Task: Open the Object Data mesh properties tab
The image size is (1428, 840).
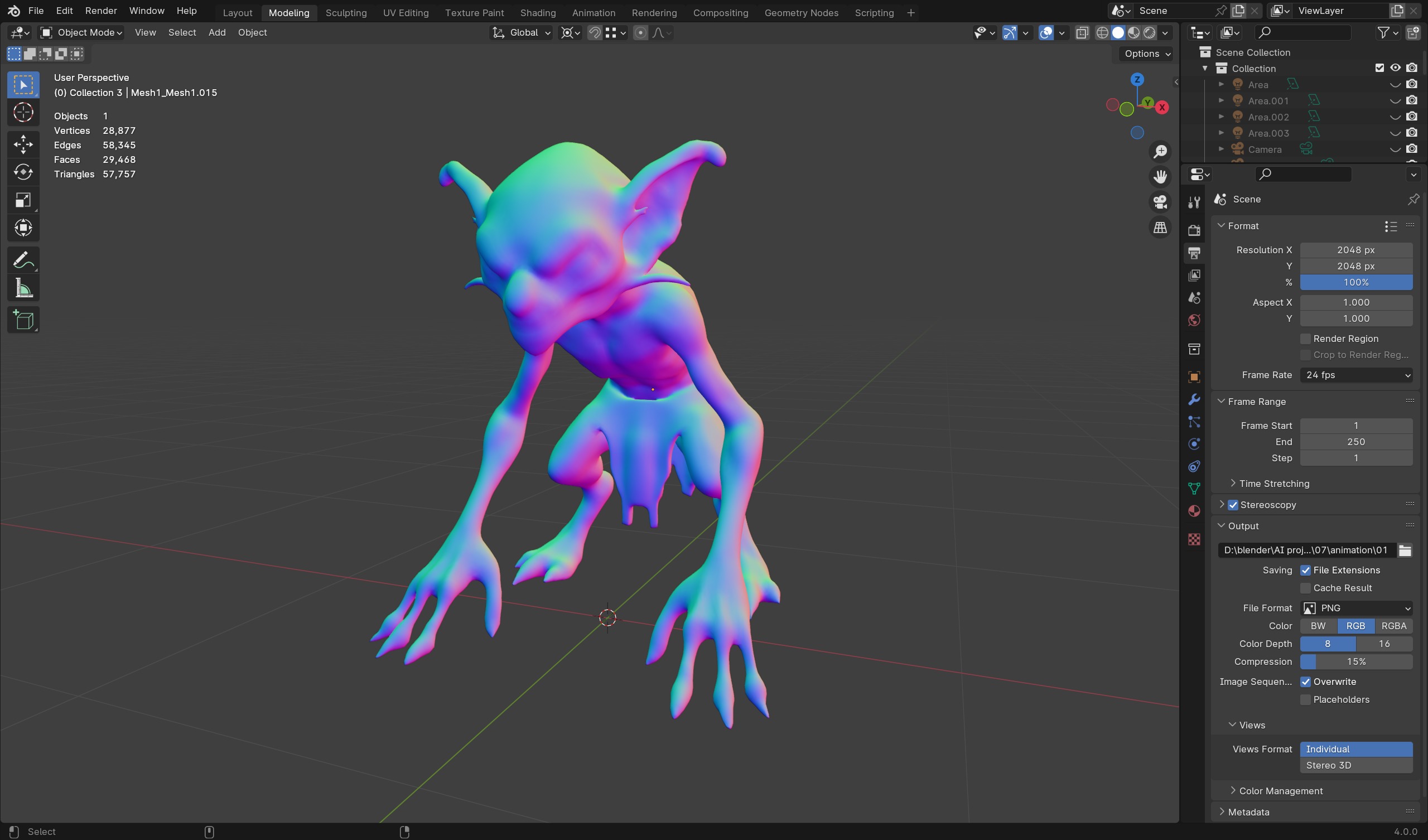Action: pos(1194,489)
